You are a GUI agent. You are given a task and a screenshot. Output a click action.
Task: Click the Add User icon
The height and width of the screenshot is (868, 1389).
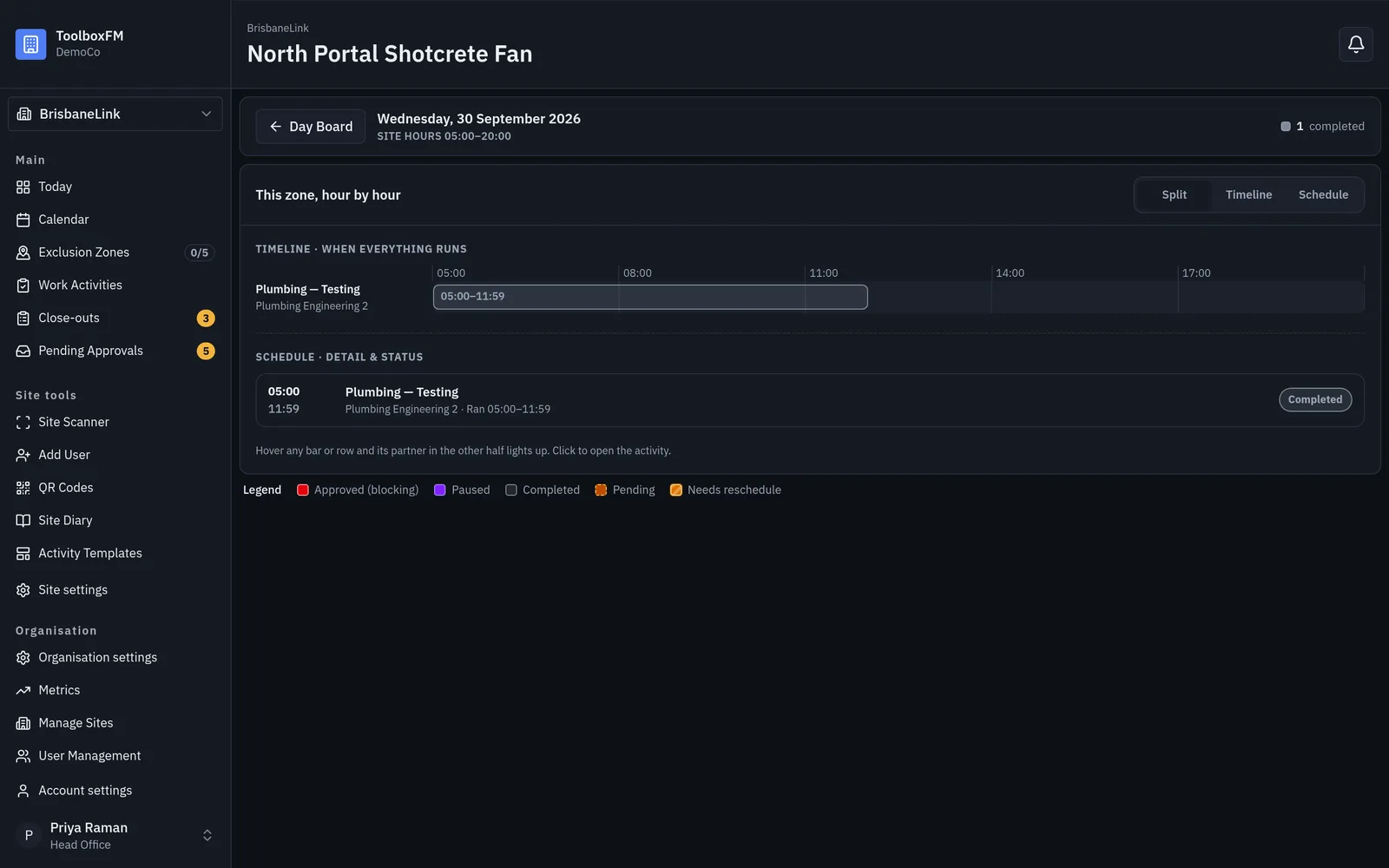[x=23, y=455]
